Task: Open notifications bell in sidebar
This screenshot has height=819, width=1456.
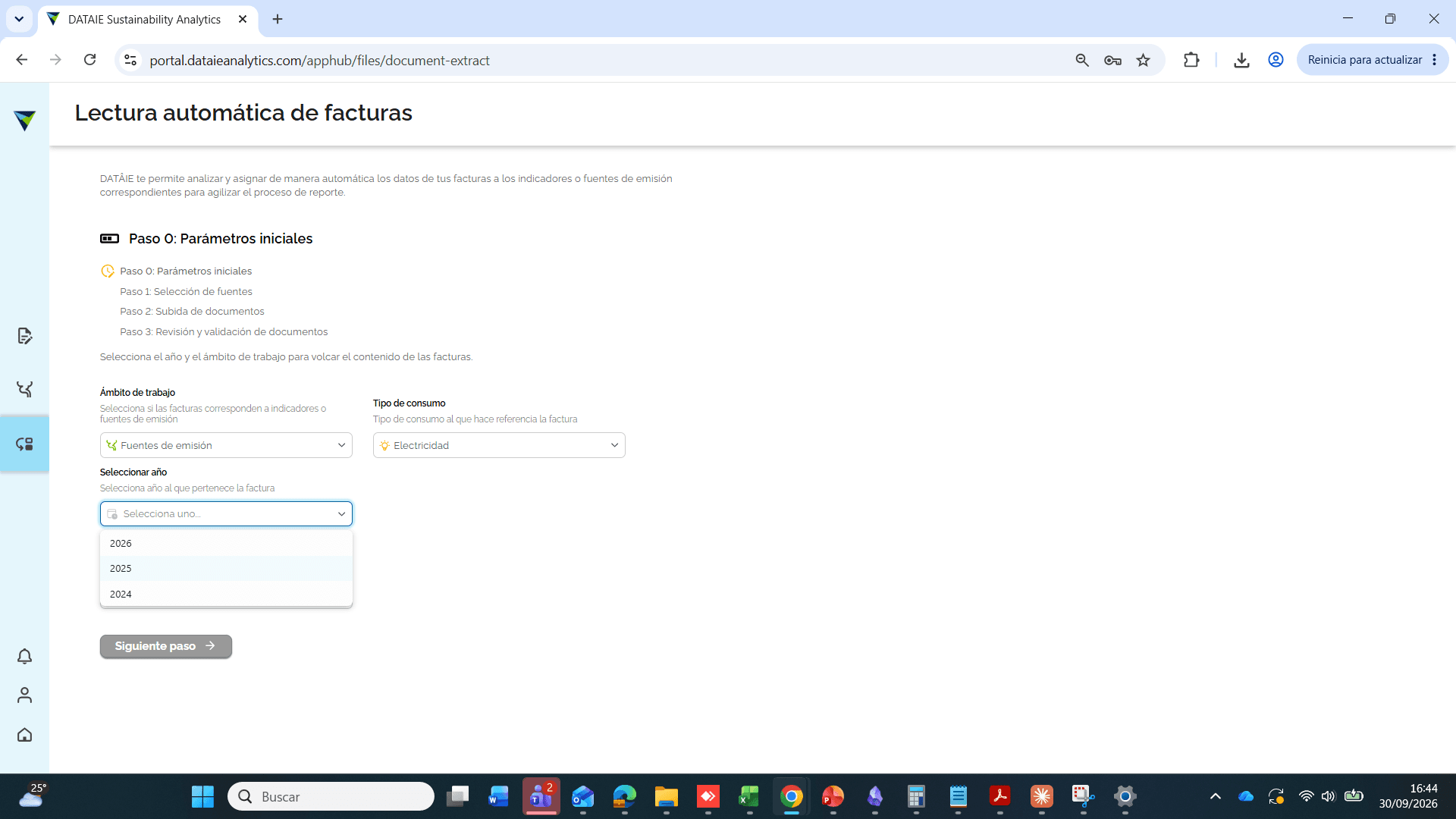Action: [24, 656]
